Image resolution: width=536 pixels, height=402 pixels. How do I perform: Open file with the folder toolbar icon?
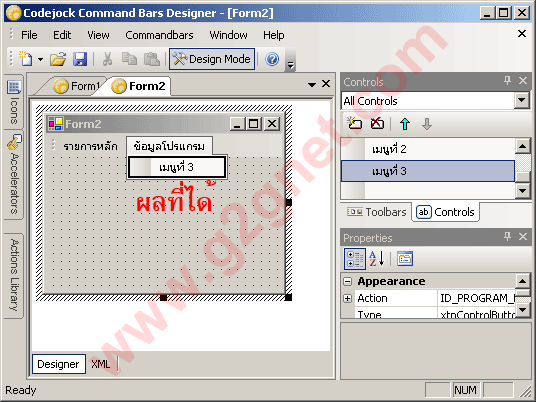click(x=58, y=59)
